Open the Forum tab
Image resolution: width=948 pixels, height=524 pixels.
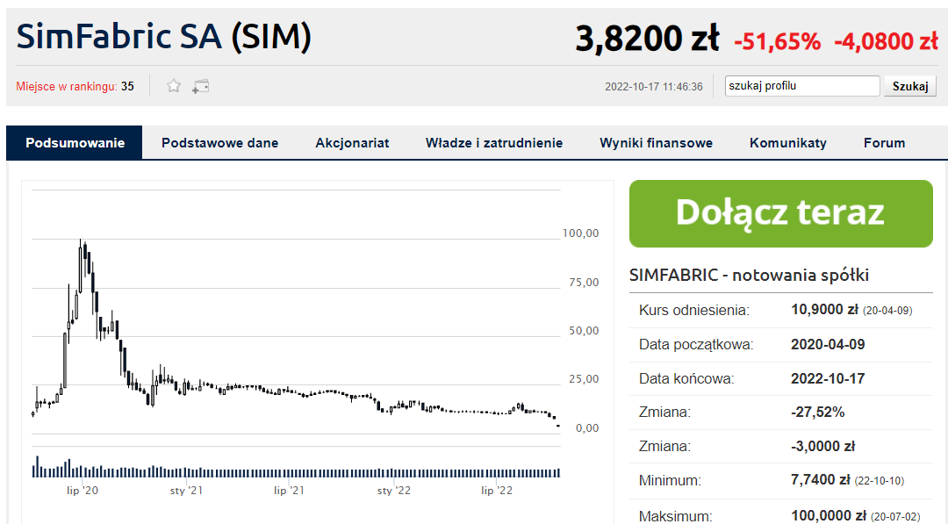coord(884,143)
